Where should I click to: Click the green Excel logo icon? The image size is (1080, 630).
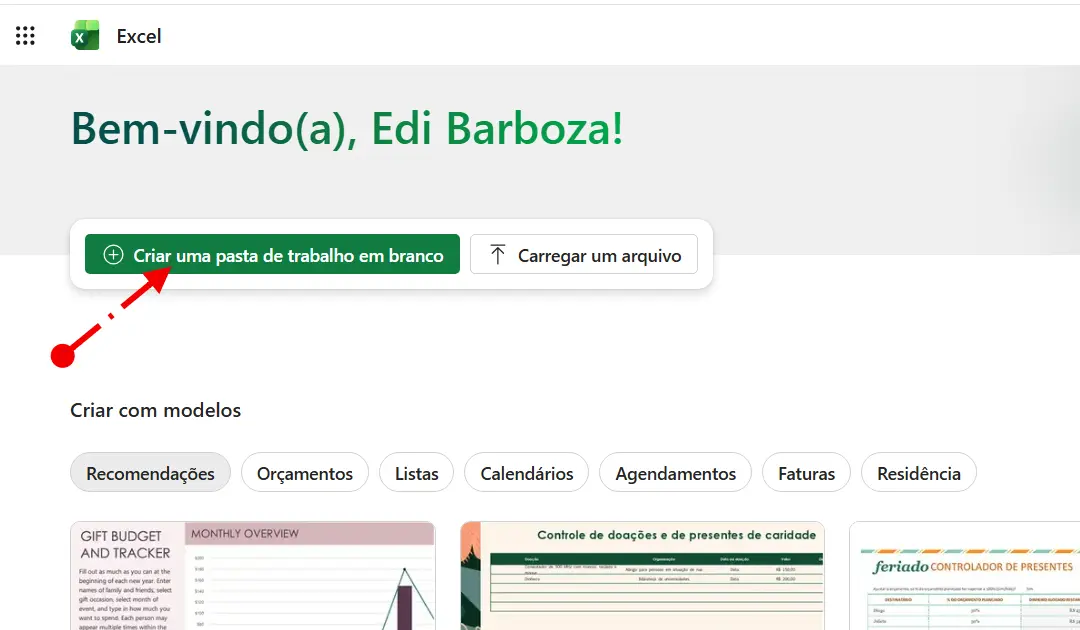[x=84, y=34]
